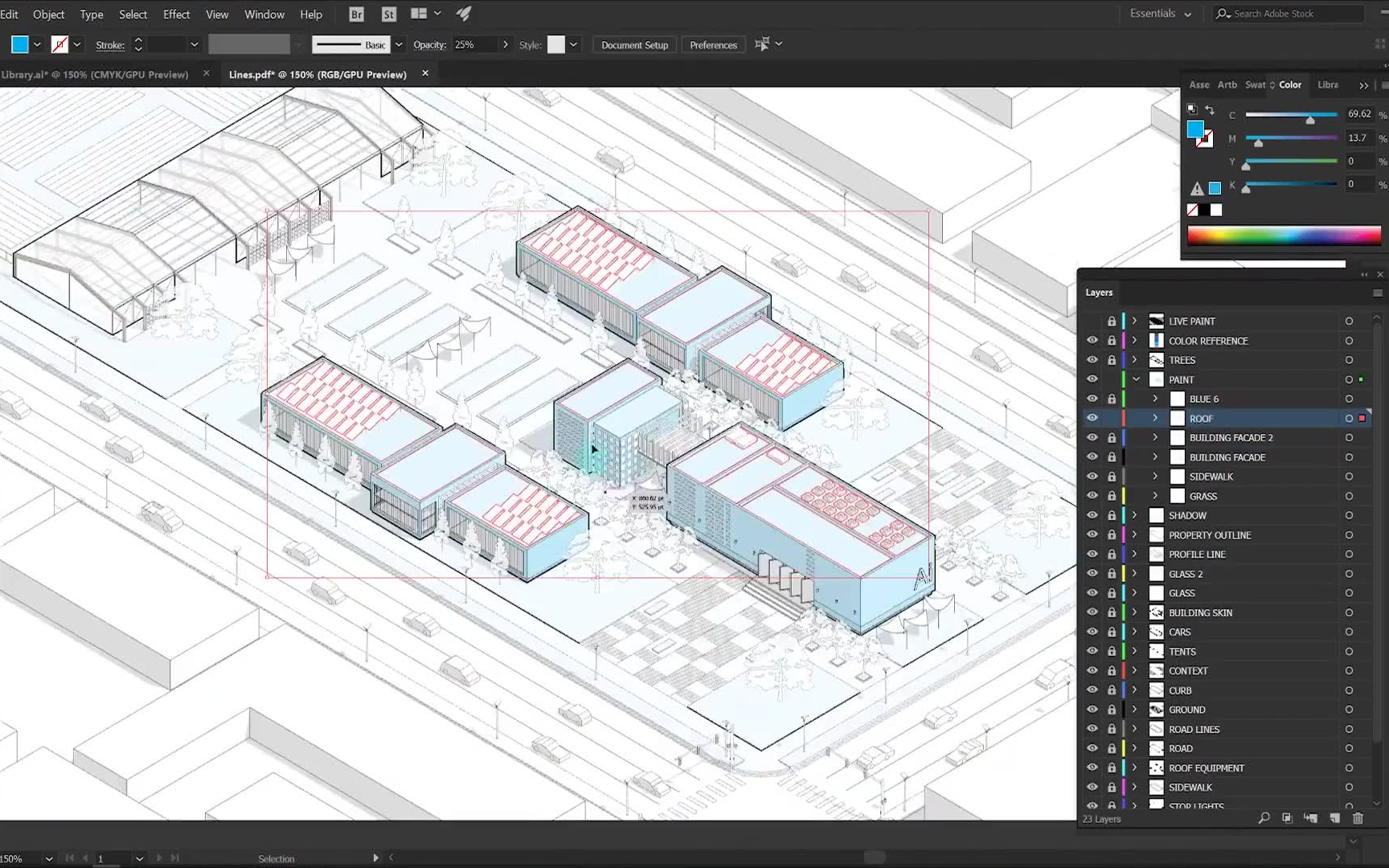
Task: Click the Locate Object magnifier icon in Layers panel
Action: pyautogui.click(x=1264, y=818)
